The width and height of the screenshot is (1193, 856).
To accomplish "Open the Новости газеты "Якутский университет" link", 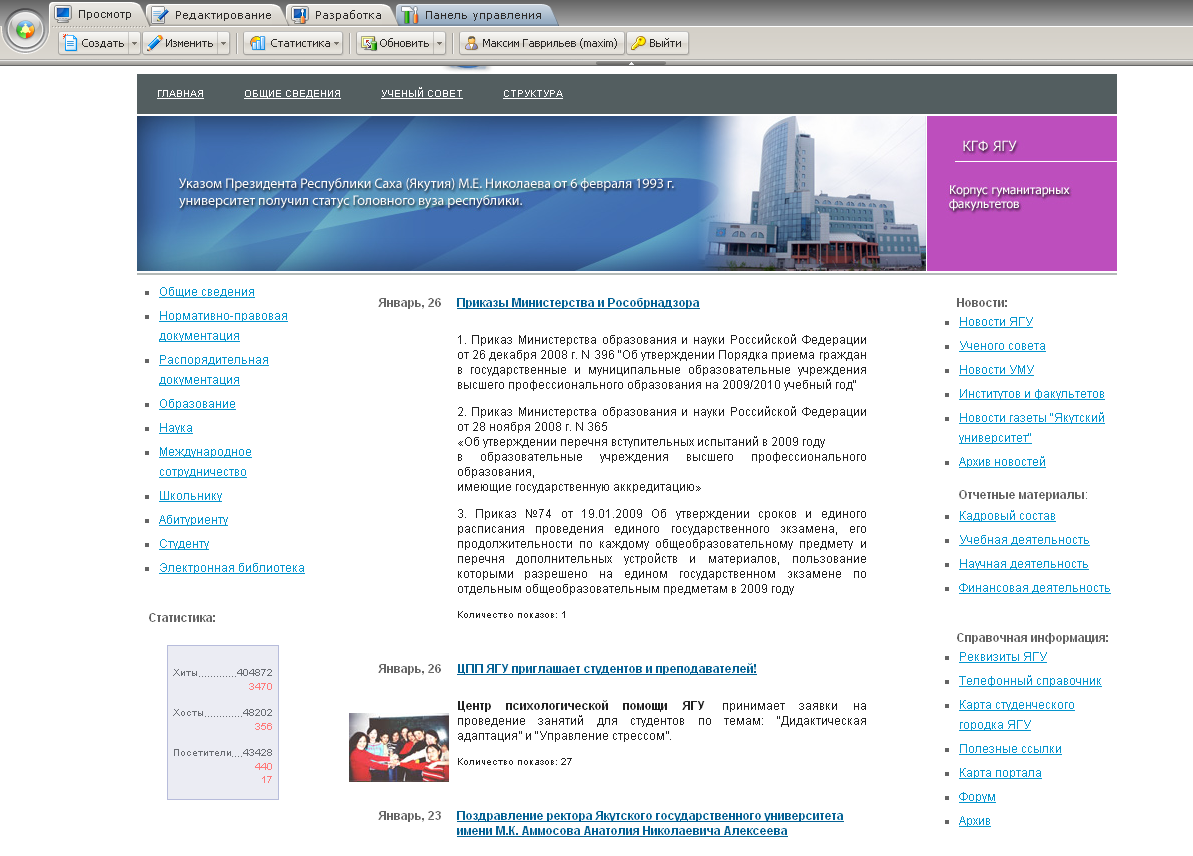I will click(1032, 428).
